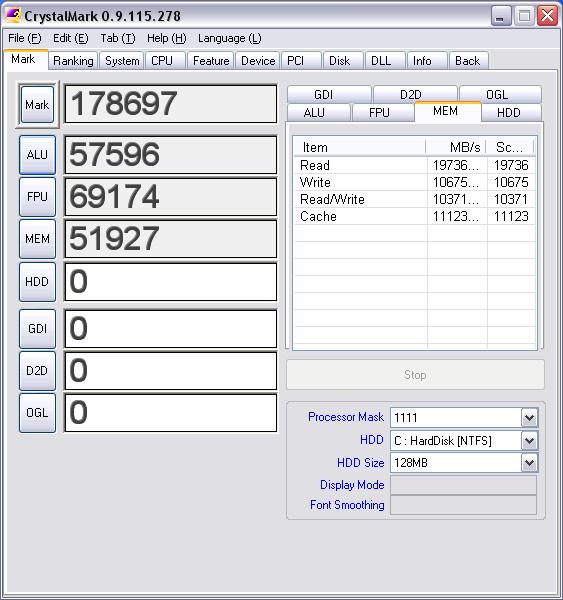The height and width of the screenshot is (600, 563).
Task: Expand the HDD Size dropdown
Action: pos(530,463)
